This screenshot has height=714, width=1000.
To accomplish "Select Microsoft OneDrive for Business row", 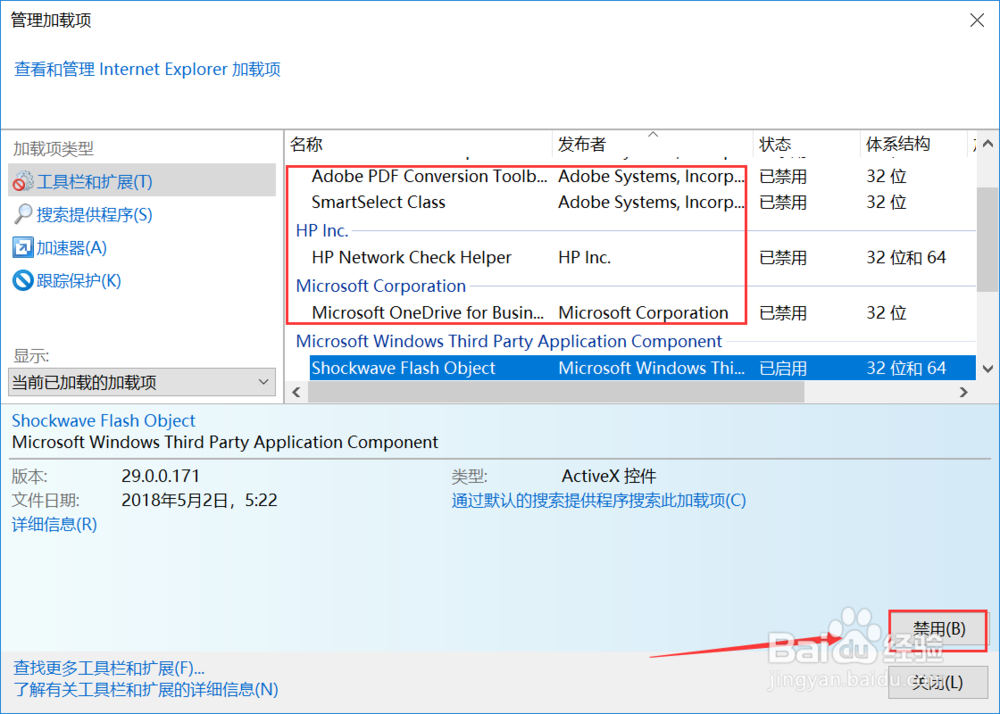I will click(x=642, y=313).
